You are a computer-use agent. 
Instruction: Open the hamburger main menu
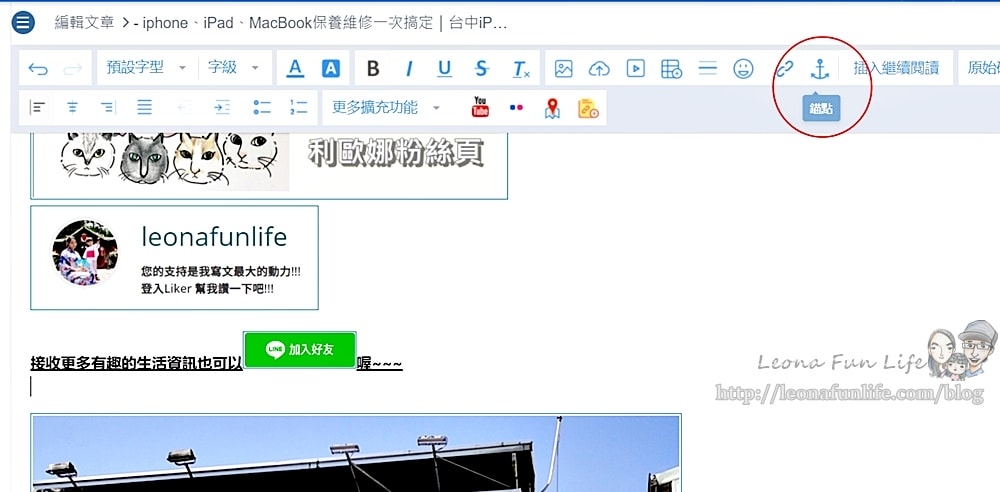coord(23,22)
